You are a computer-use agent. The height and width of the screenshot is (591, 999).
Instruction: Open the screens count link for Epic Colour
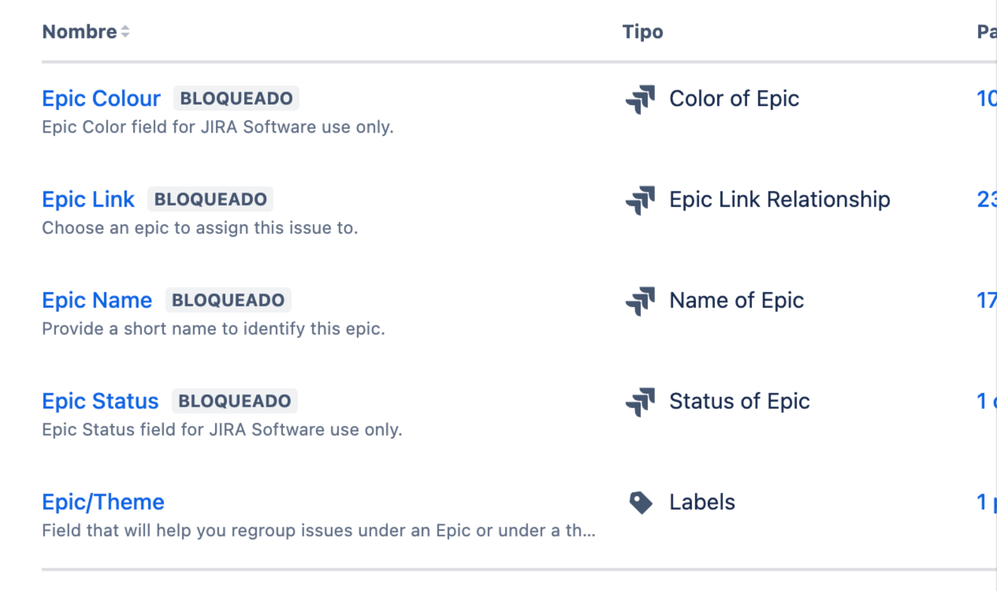coord(987,99)
